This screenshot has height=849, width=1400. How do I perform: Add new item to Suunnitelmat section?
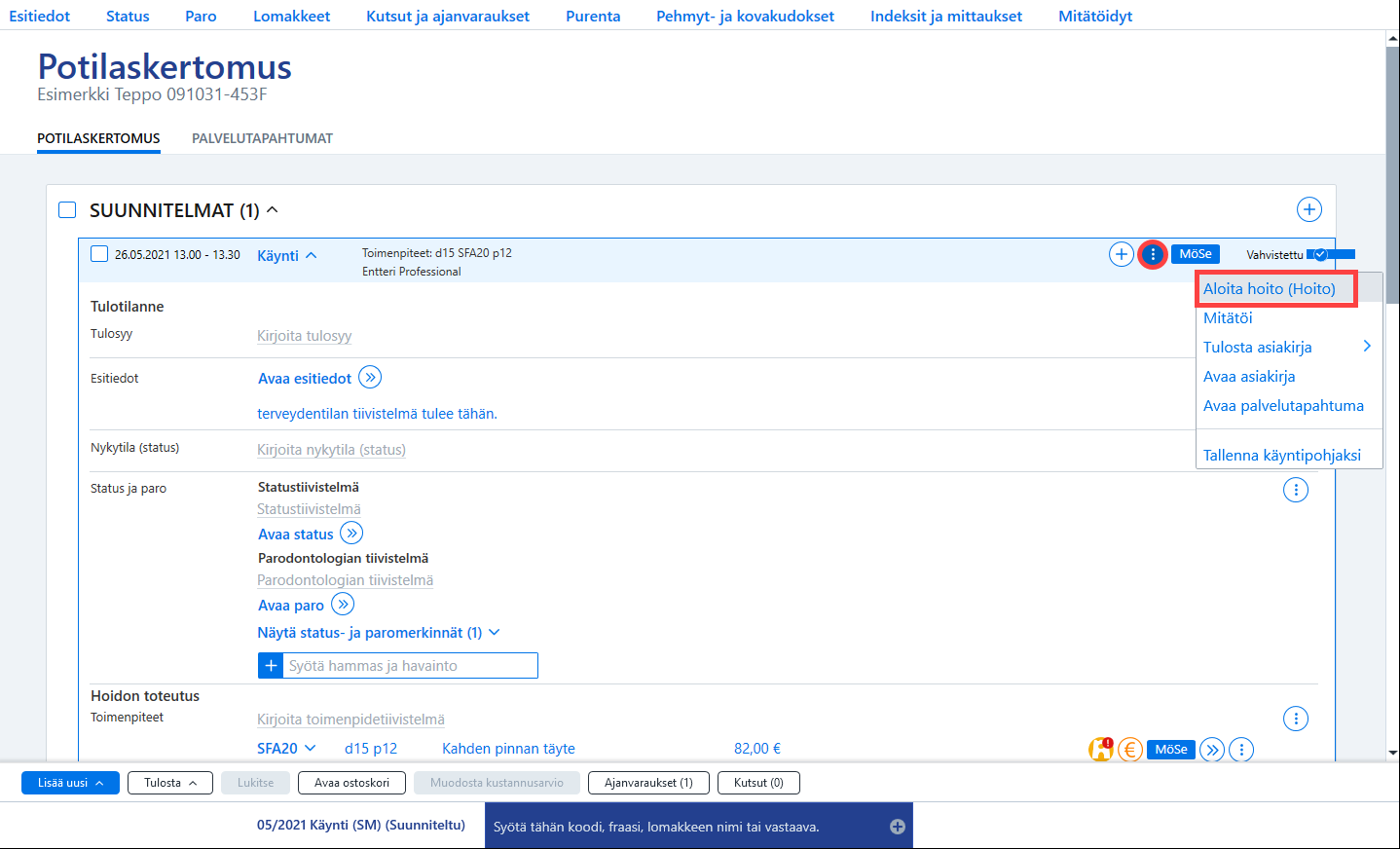[1309, 209]
